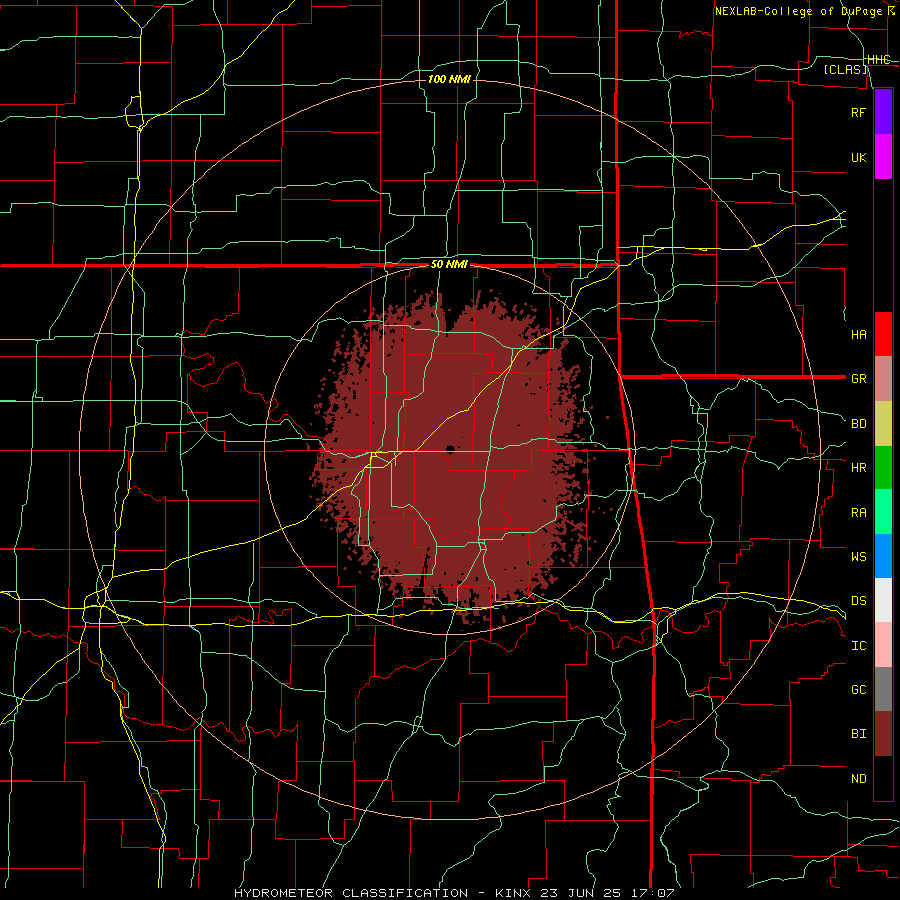Select the "BD" legend label
Image resolution: width=900 pixels, height=900 pixels.
point(858,424)
